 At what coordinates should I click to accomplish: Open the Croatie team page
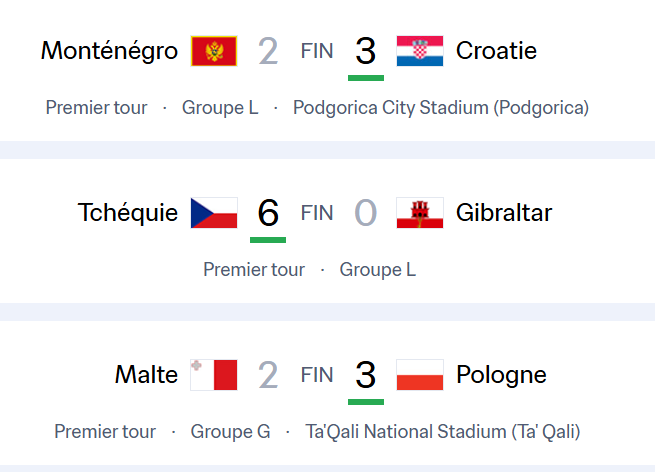pyautogui.click(x=496, y=50)
